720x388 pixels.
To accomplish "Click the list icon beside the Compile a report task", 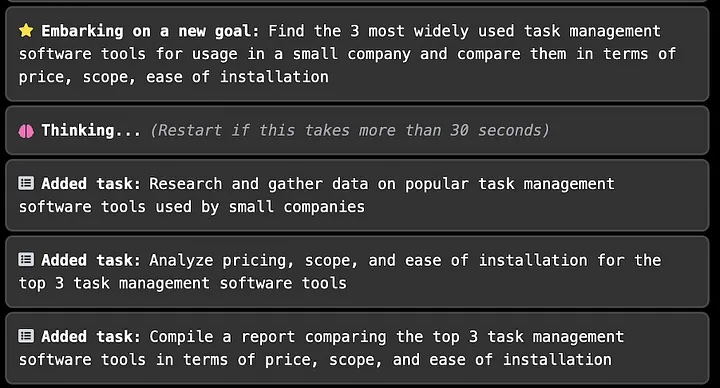I will tap(26, 336).
